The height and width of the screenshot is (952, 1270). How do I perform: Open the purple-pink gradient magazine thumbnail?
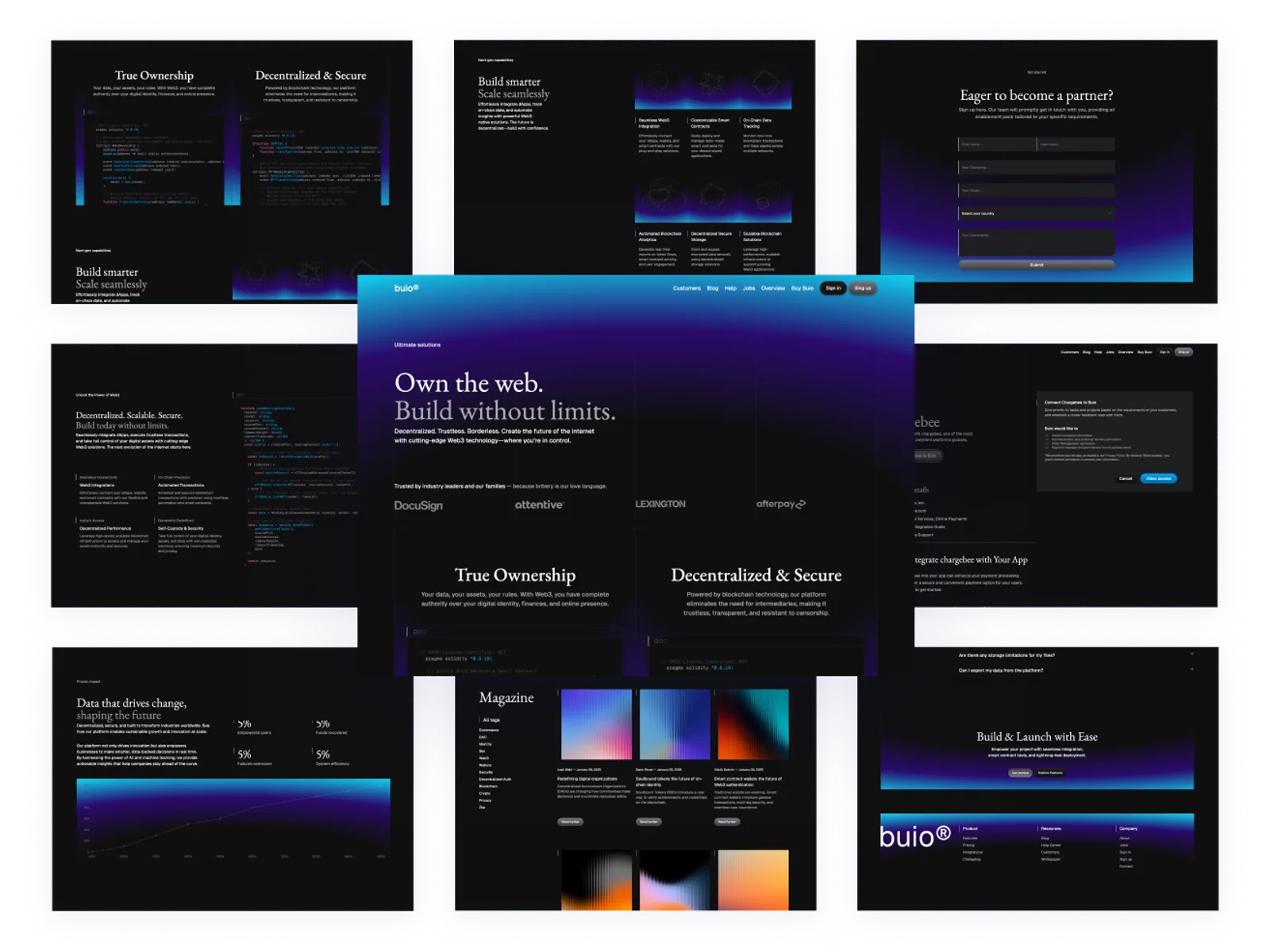[x=596, y=724]
